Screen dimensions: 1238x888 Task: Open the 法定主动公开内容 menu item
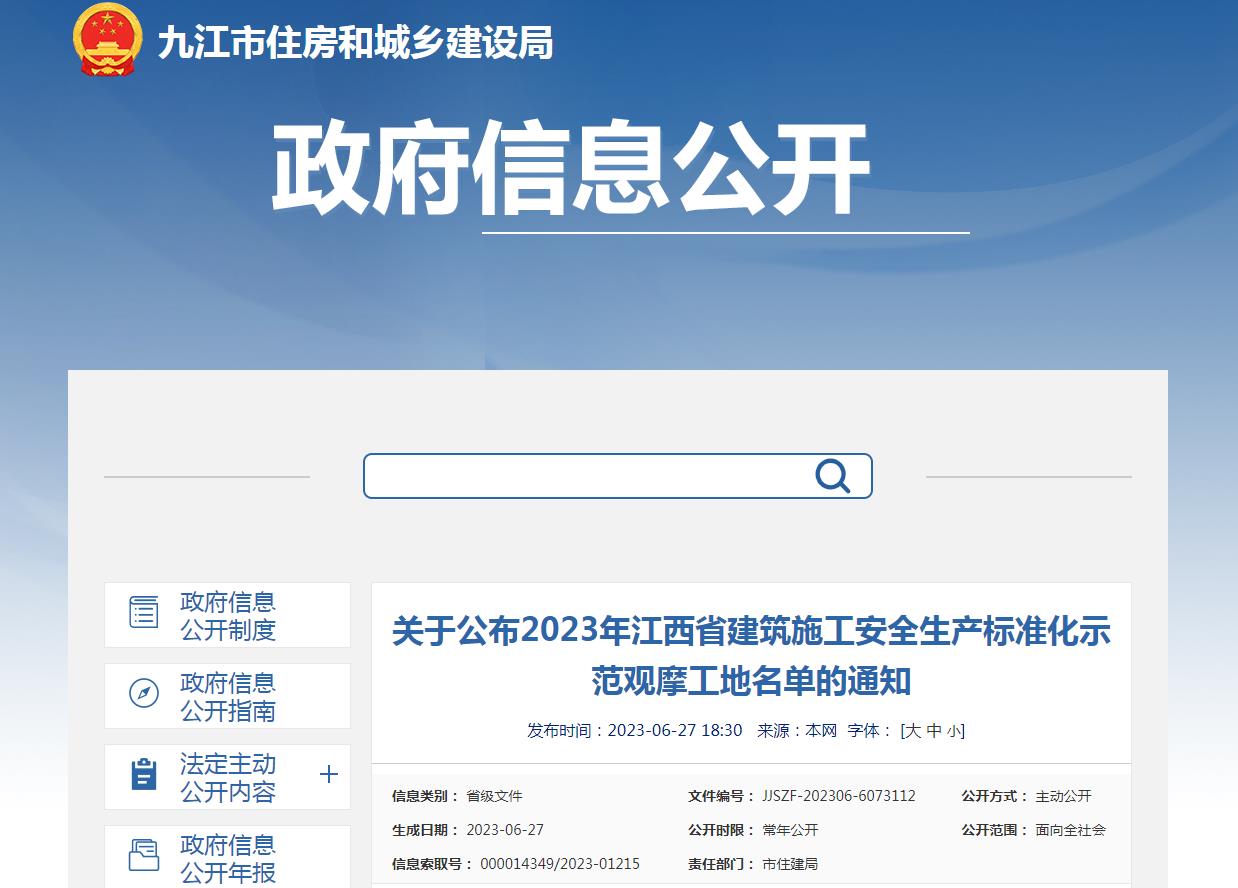[228, 778]
